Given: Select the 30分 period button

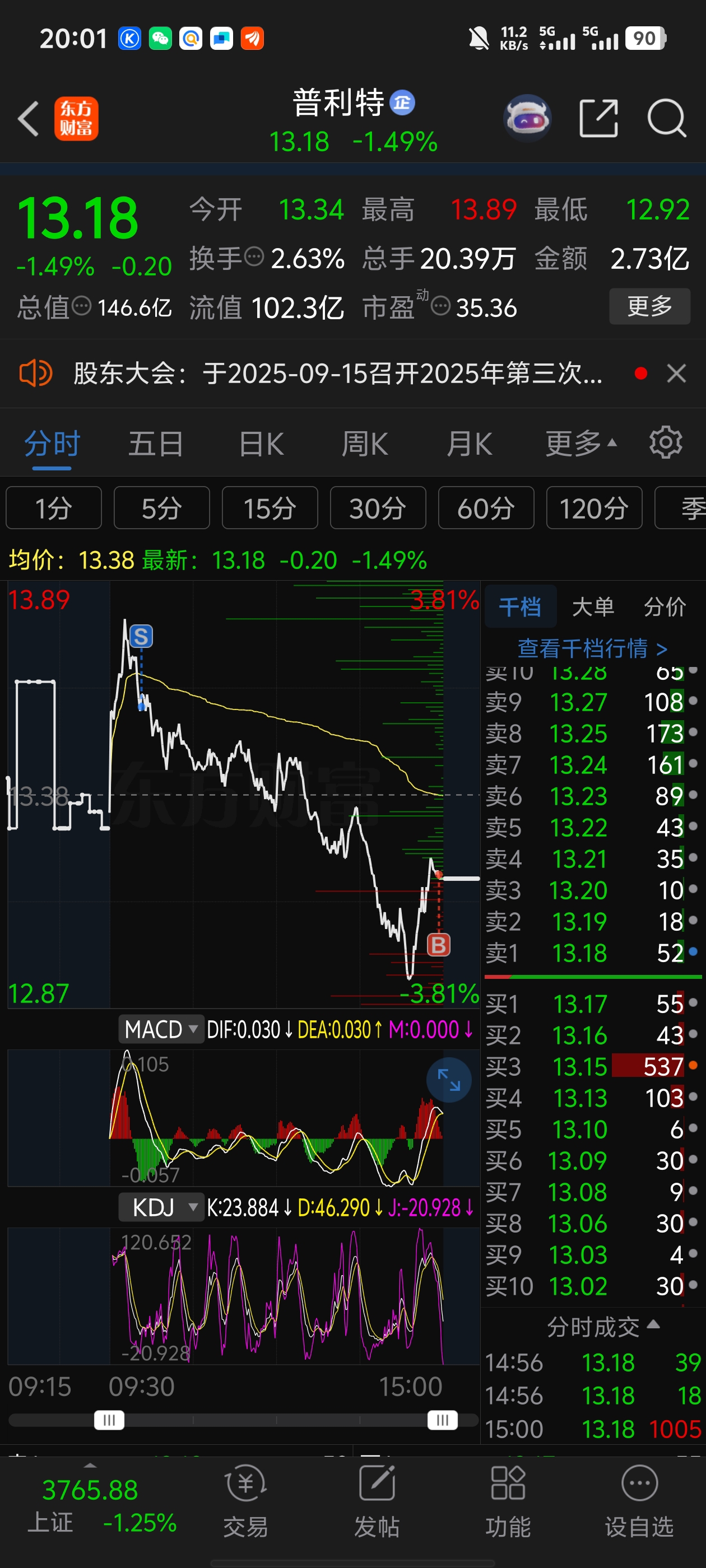Looking at the screenshot, I should [x=378, y=508].
